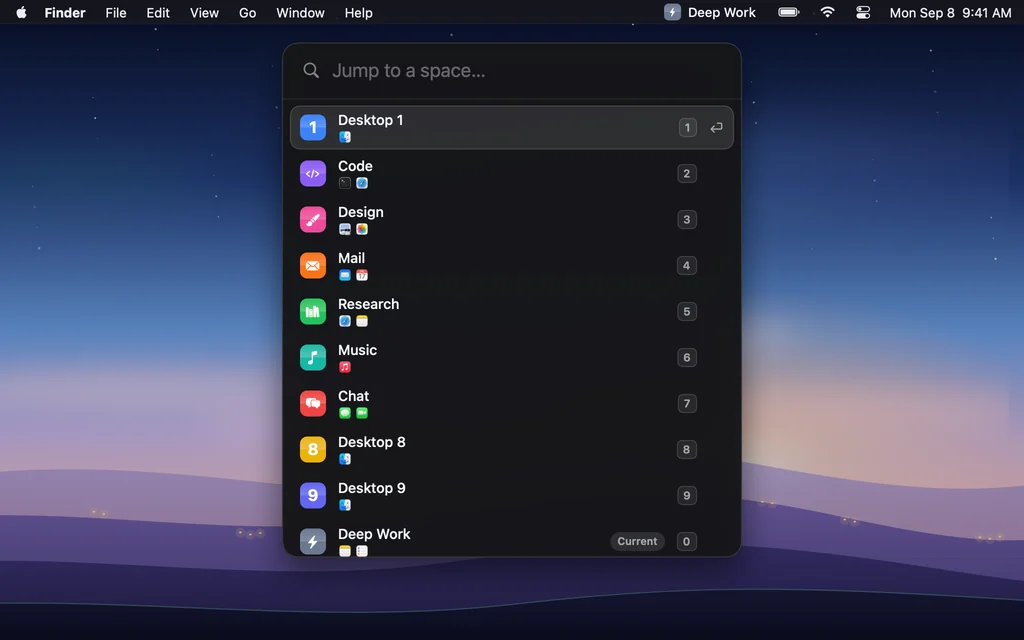Click the Jump to a space search field

pos(512,71)
